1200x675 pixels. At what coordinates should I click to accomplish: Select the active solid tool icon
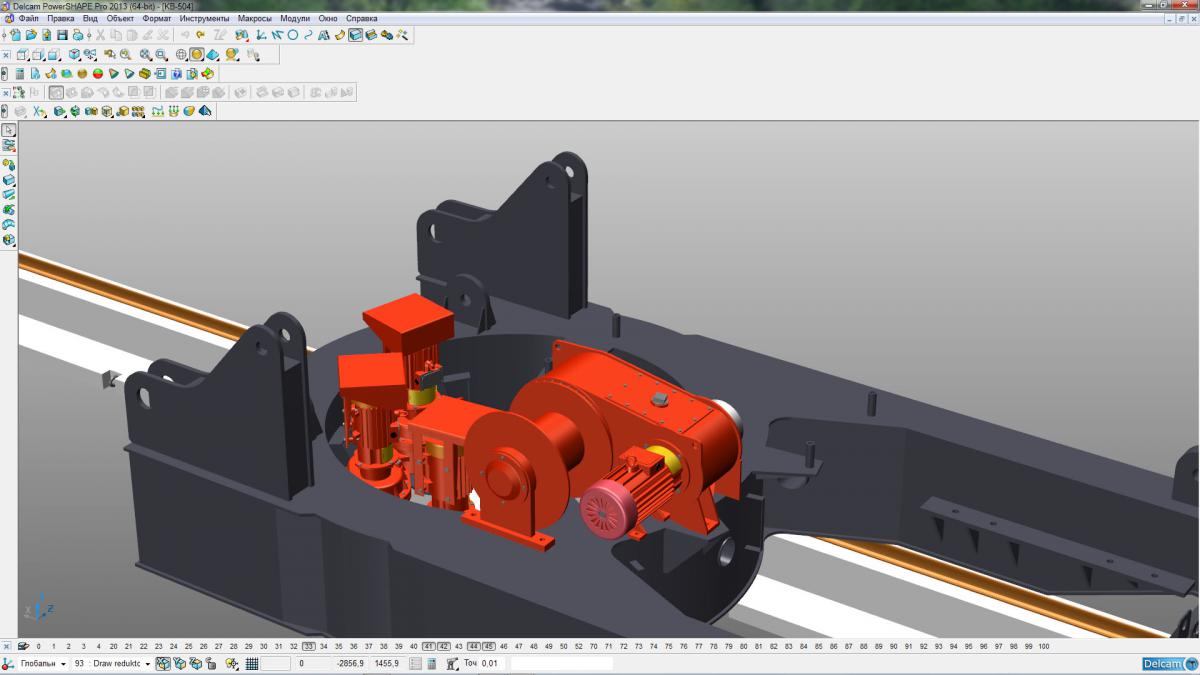[x=355, y=35]
